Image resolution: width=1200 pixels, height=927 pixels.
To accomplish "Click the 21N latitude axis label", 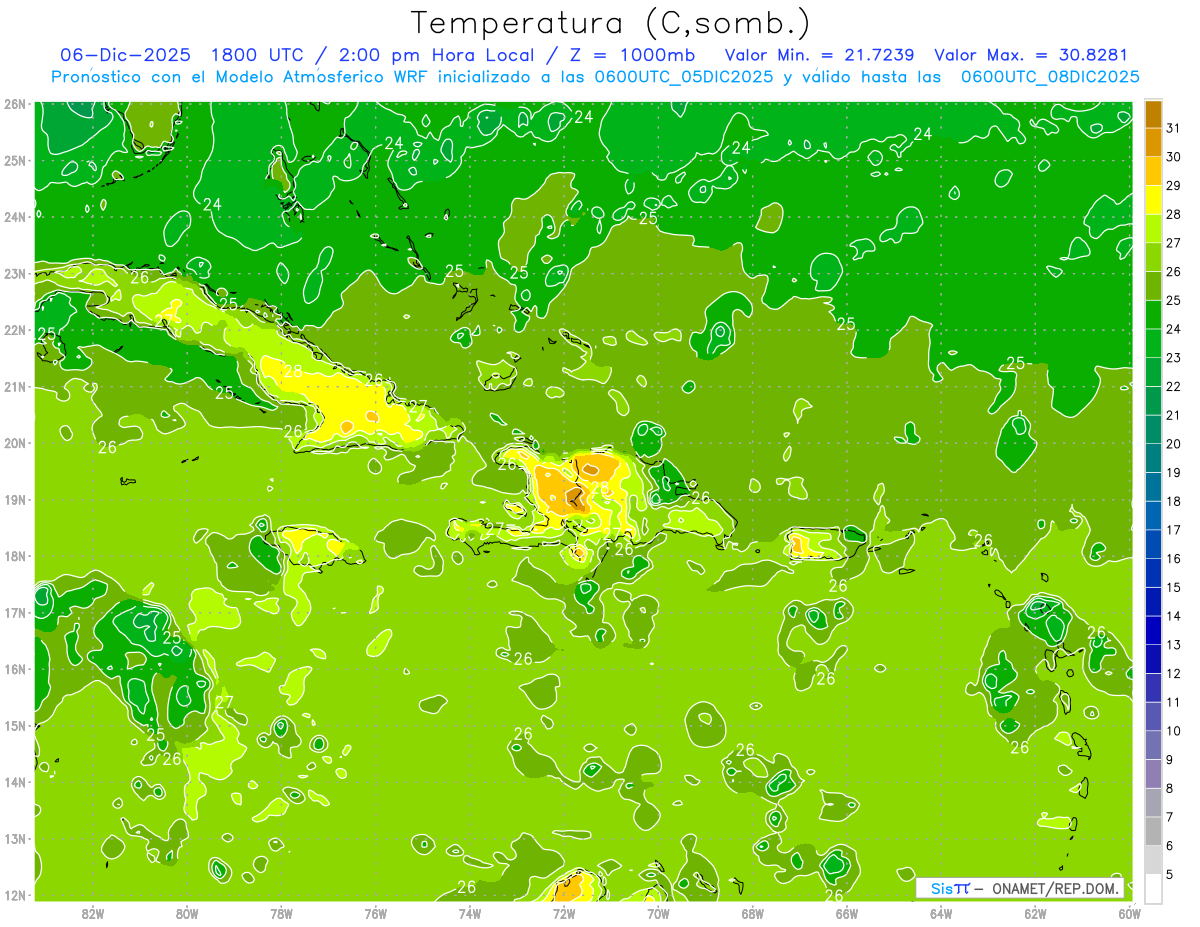I will point(15,387).
